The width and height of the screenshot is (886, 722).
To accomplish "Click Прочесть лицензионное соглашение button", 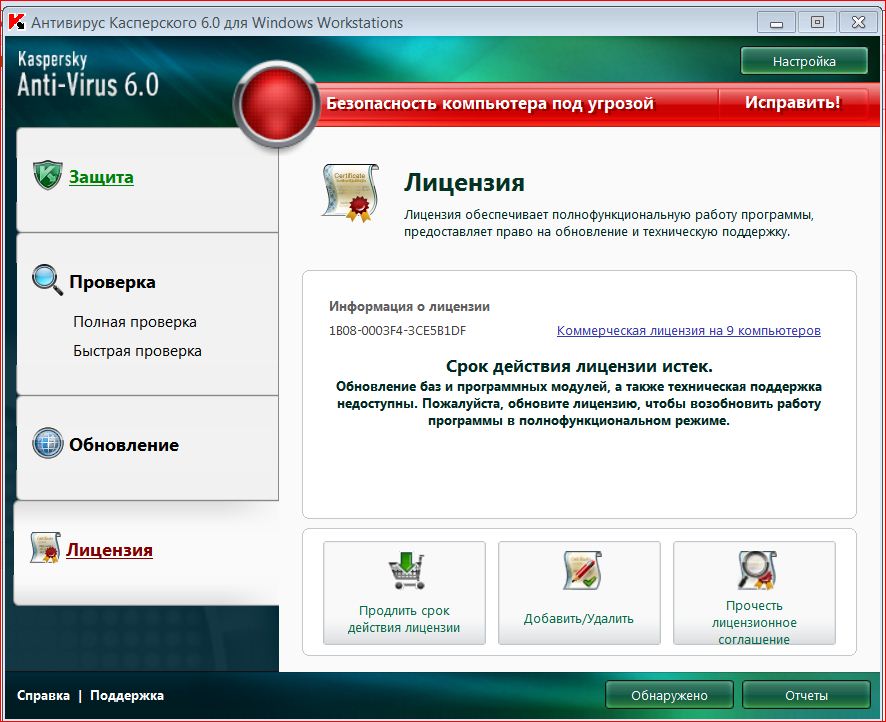I will click(x=754, y=593).
